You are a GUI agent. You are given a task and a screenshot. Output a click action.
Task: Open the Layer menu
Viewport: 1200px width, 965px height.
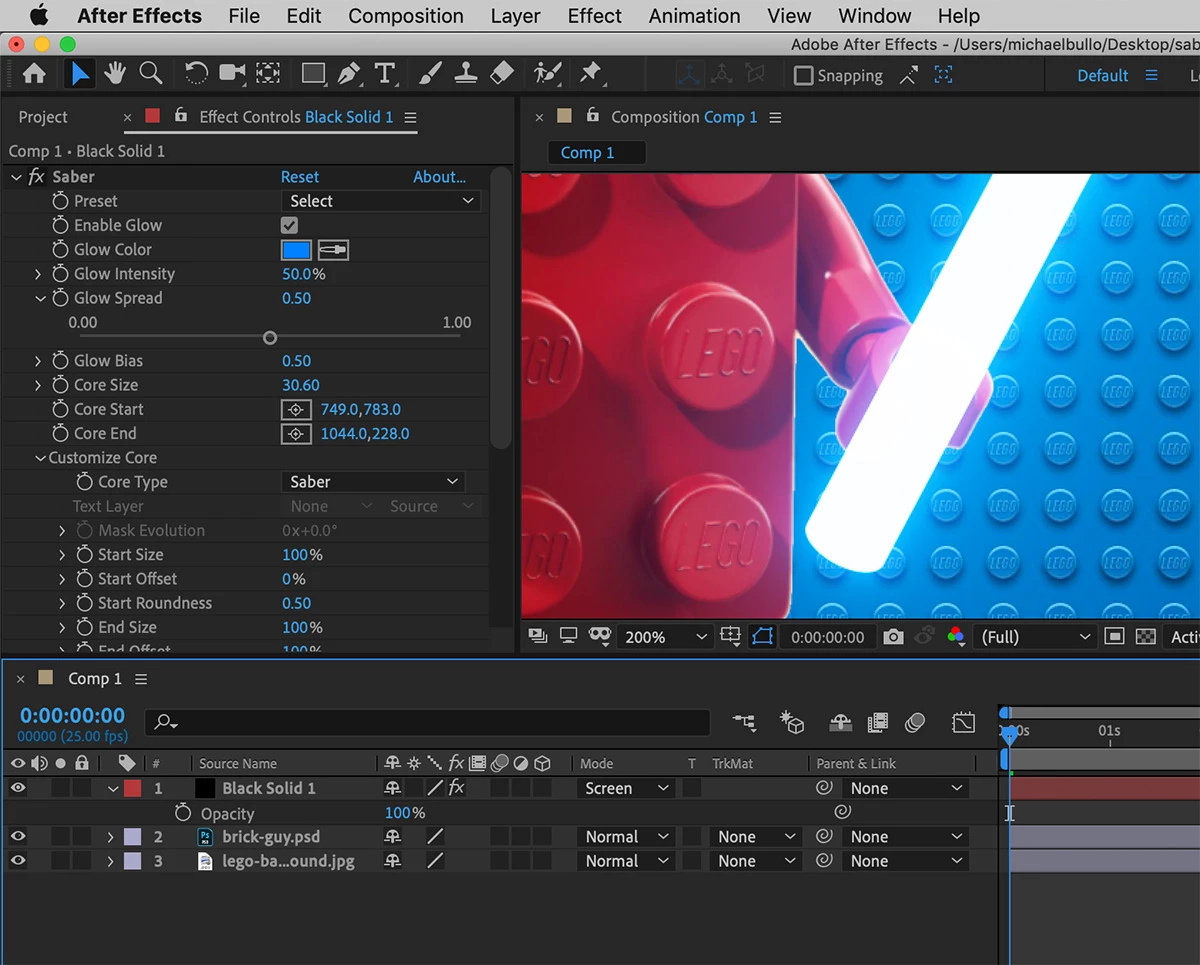(x=516, y=16)
